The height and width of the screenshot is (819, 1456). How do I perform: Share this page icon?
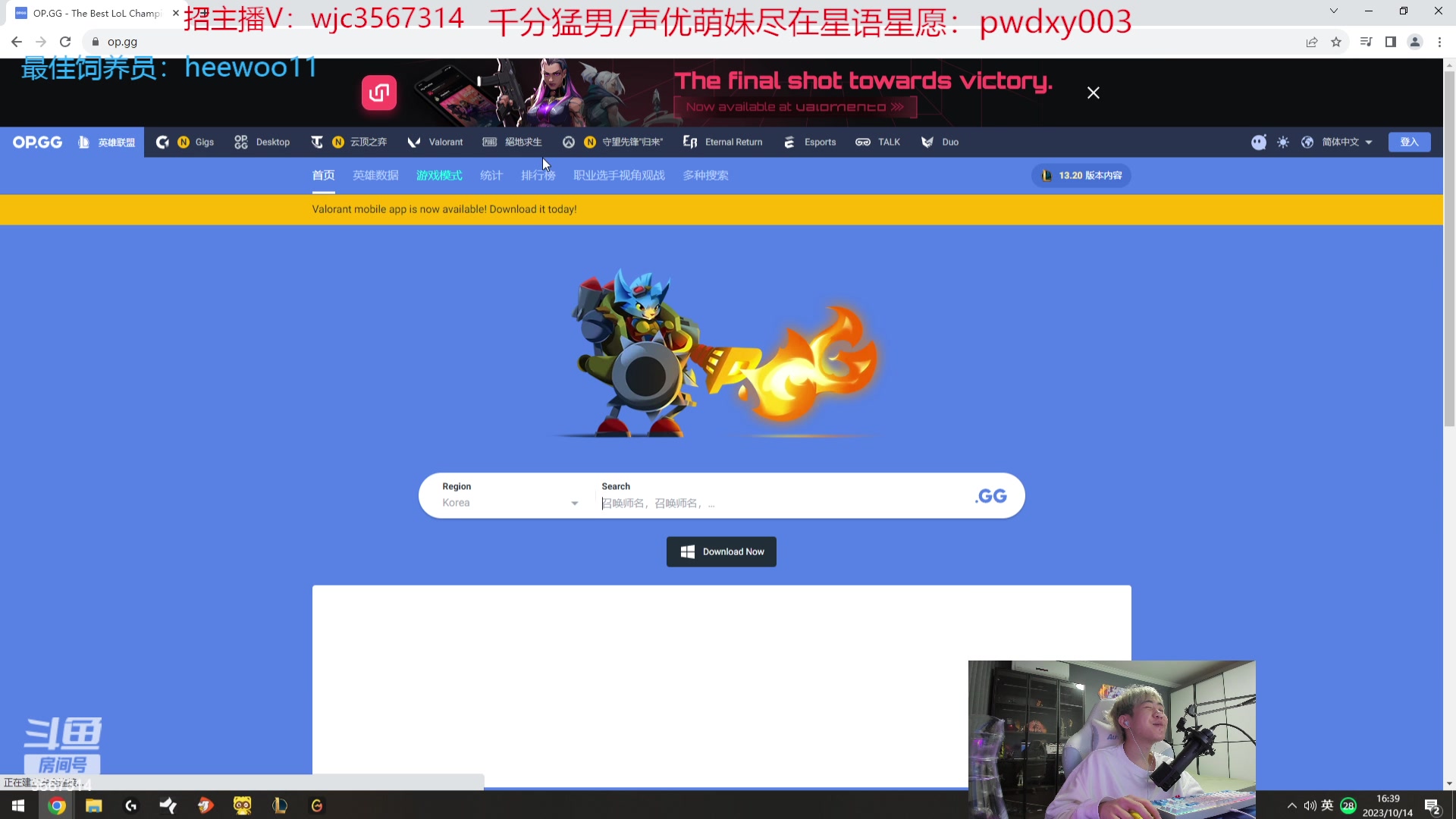point(1311,42)
